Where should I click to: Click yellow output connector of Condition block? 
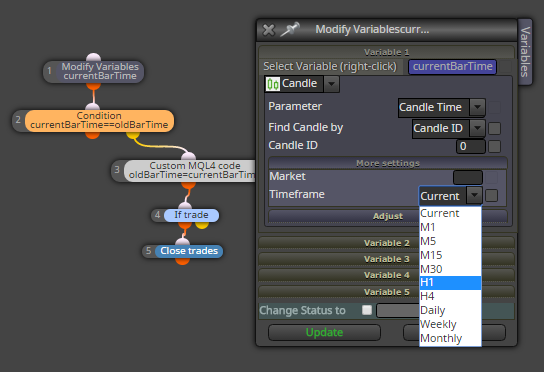coord(133,135)
